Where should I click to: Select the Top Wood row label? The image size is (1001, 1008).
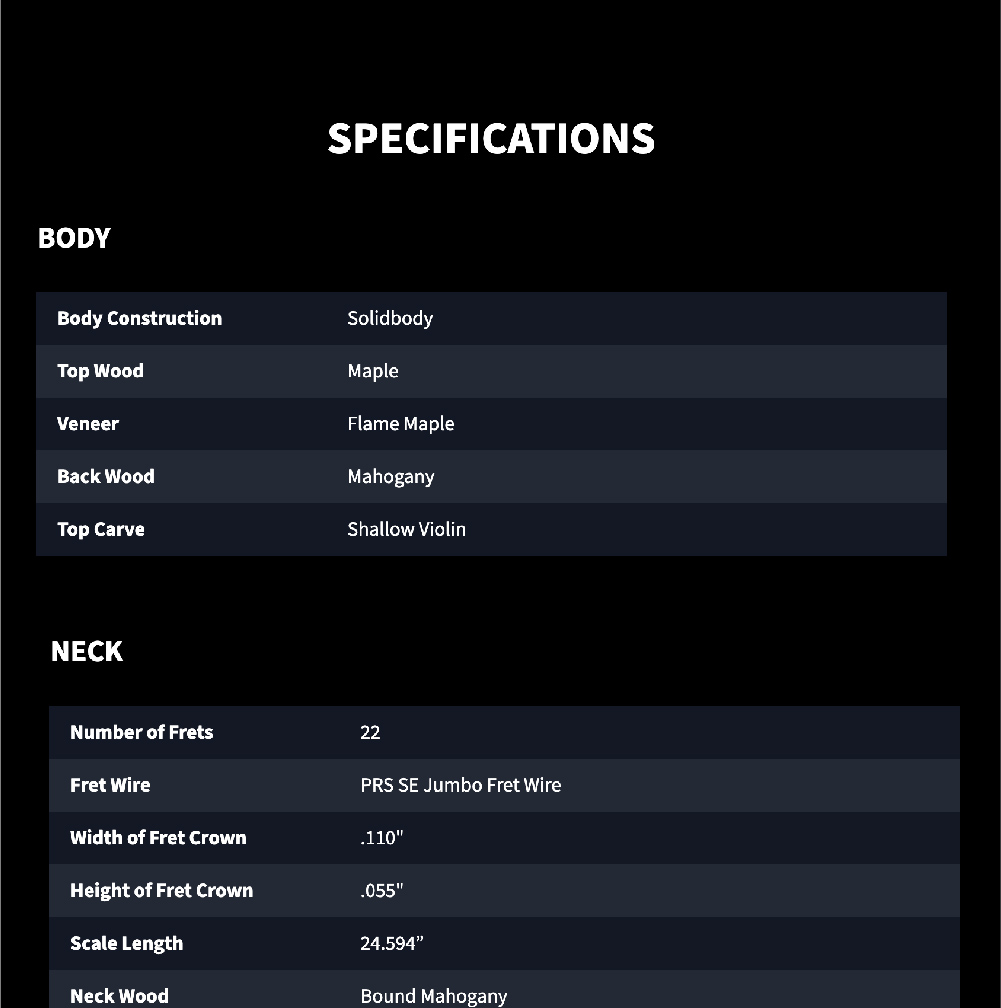[x=100, y=371]
